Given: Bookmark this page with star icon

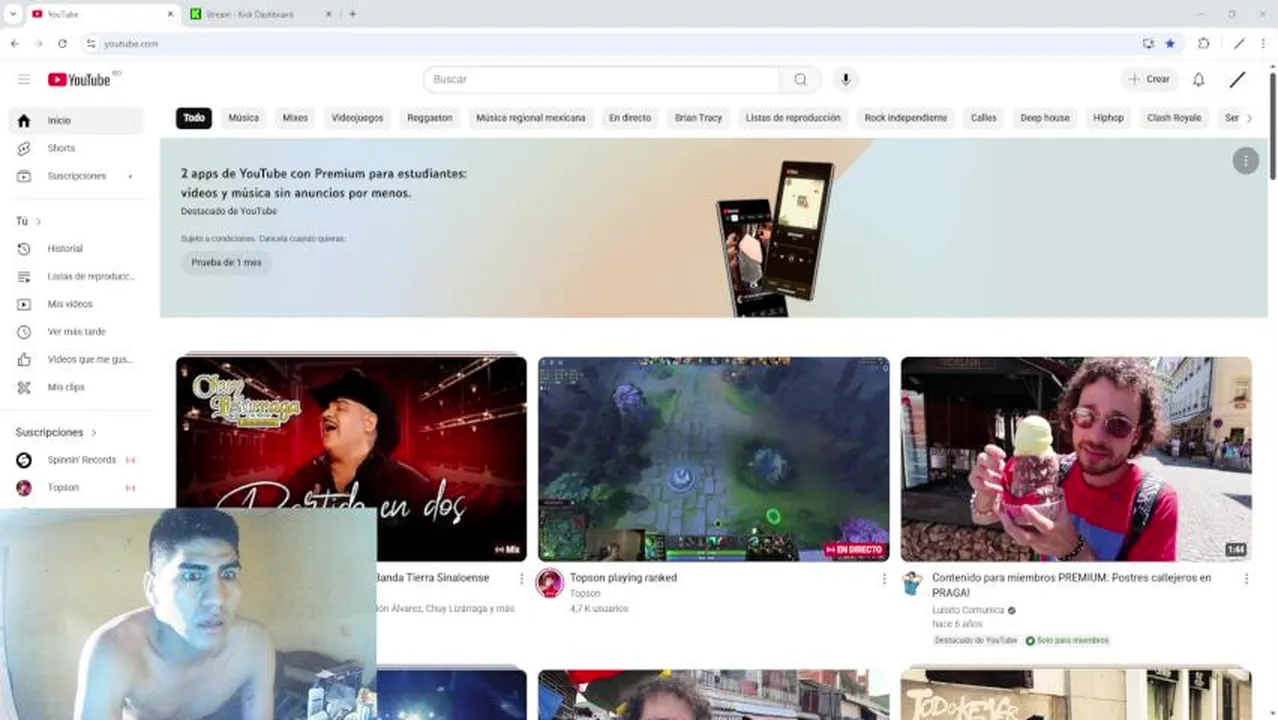Looking at the screenshot, I should pos(1170,43).
